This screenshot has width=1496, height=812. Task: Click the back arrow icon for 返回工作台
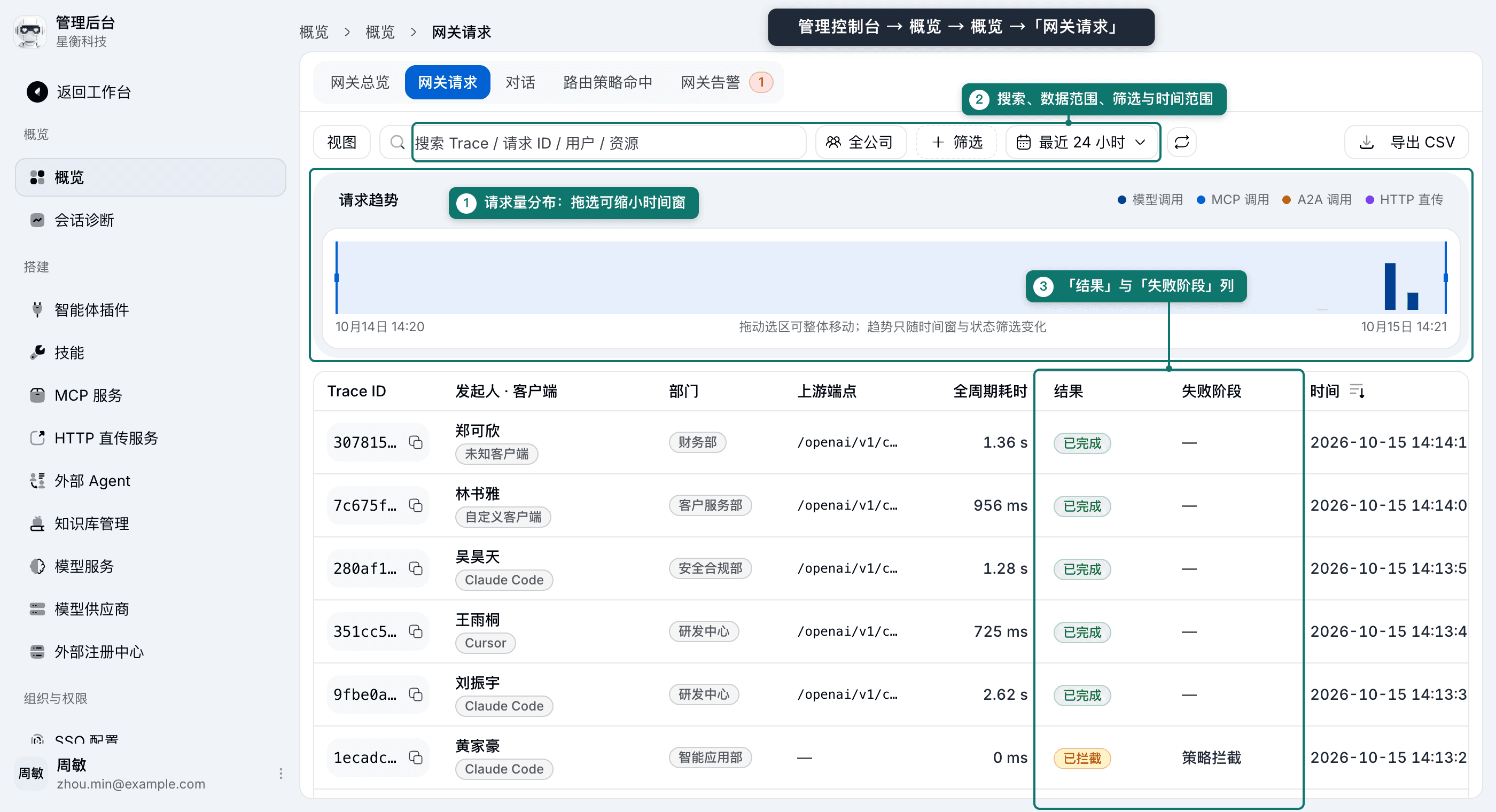coord(37,92)
